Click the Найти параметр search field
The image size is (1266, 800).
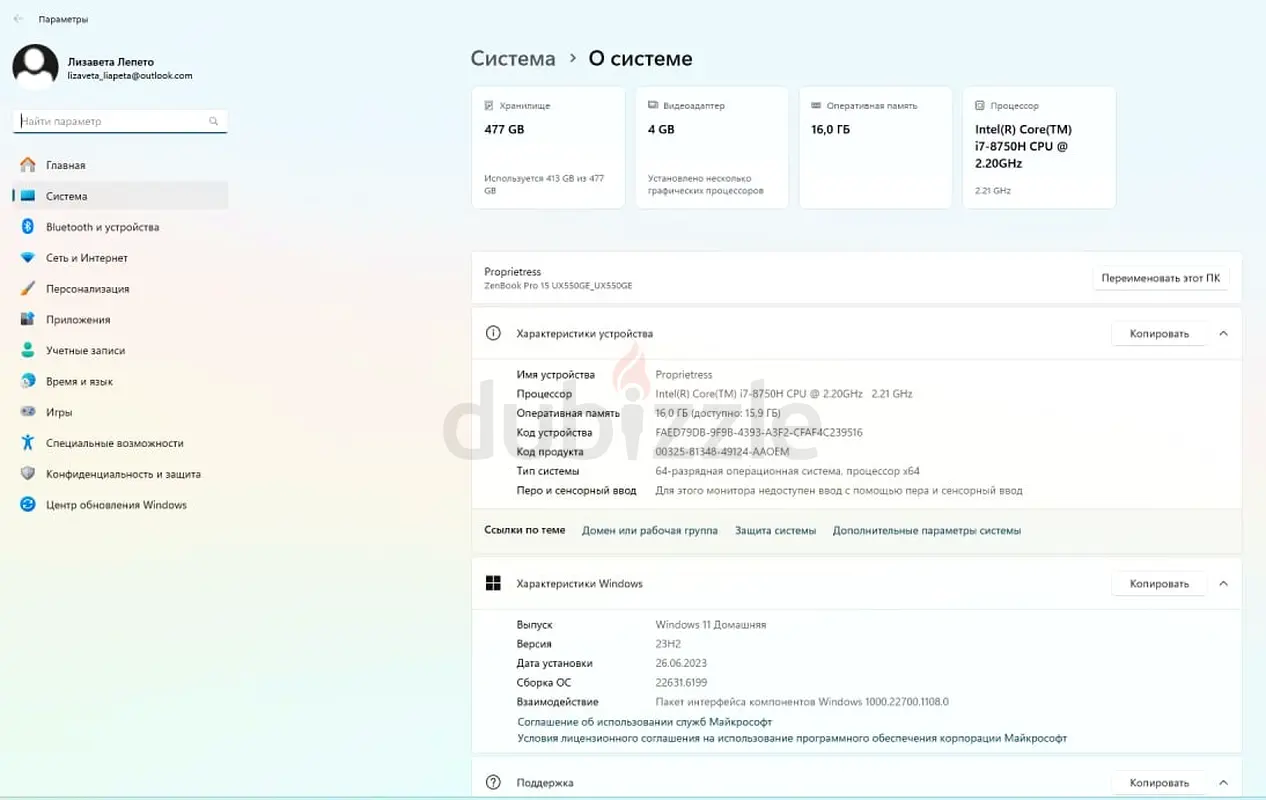click(112, 121)
